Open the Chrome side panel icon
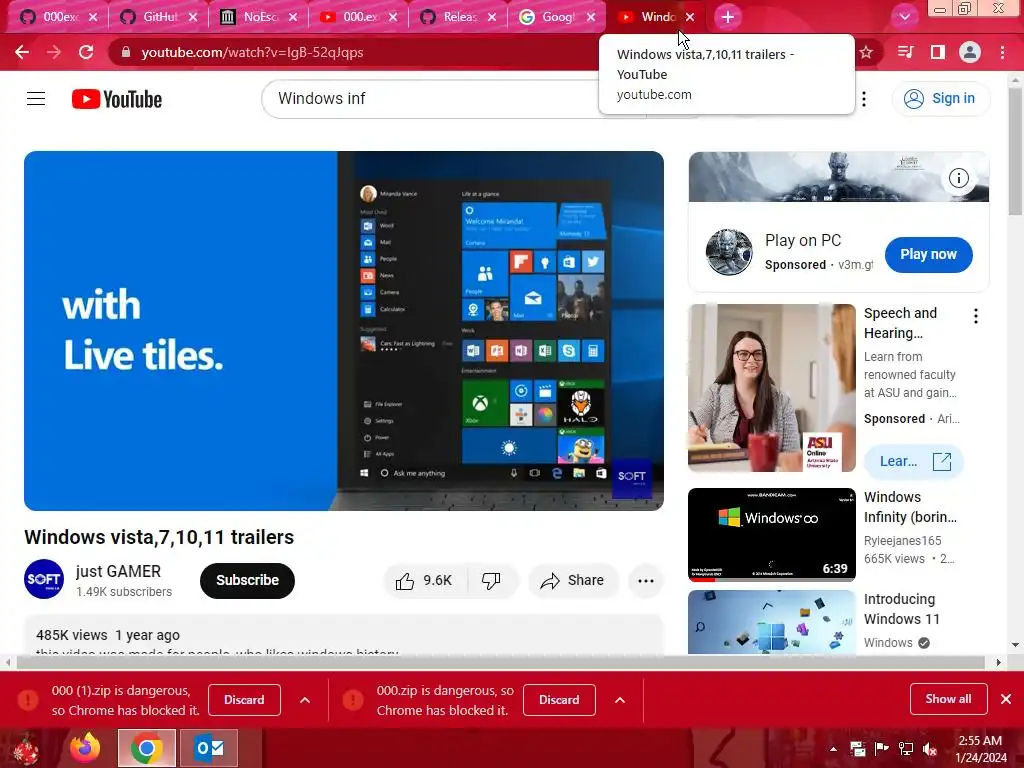 click(938, 52)
